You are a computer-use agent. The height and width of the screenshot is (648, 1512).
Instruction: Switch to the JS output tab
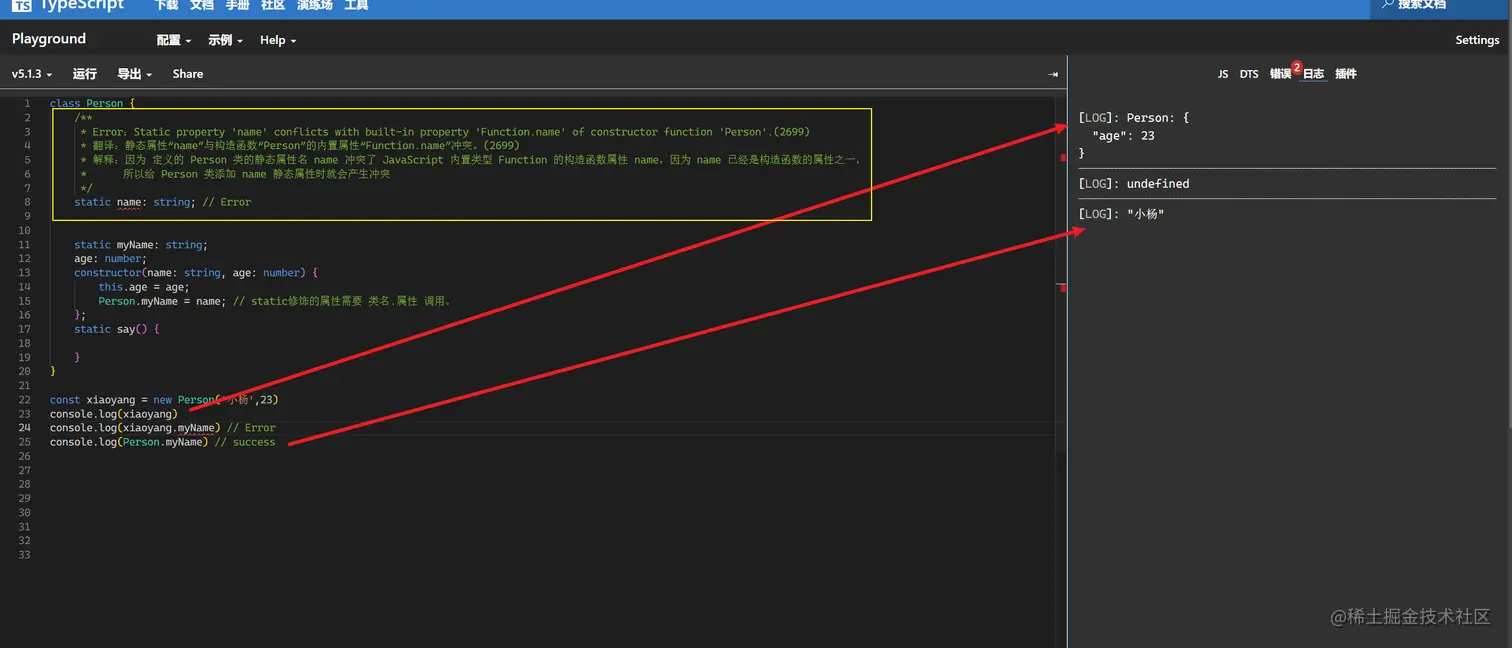click(1222, 74)
